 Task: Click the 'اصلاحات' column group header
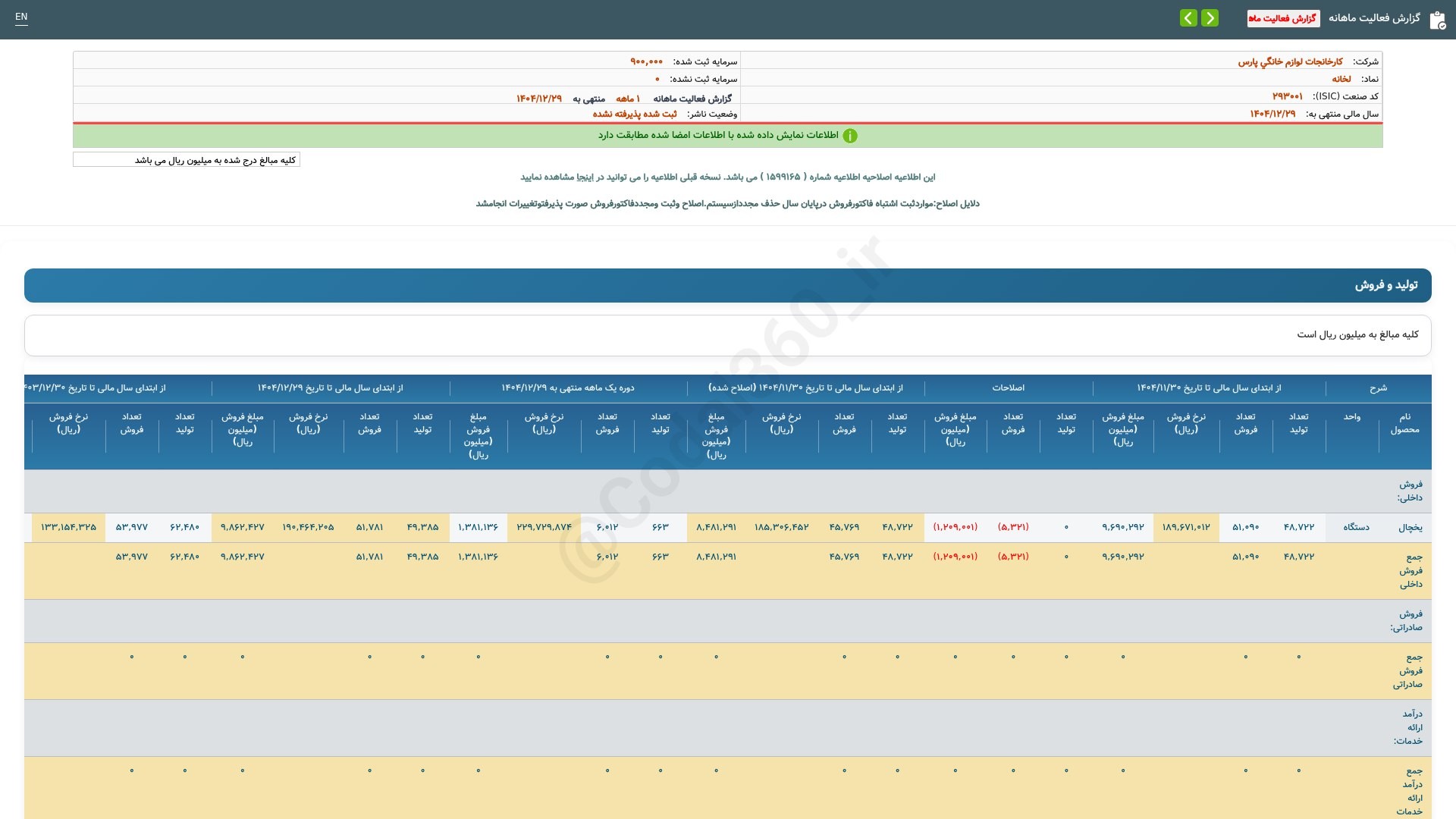click(1009, 388)
